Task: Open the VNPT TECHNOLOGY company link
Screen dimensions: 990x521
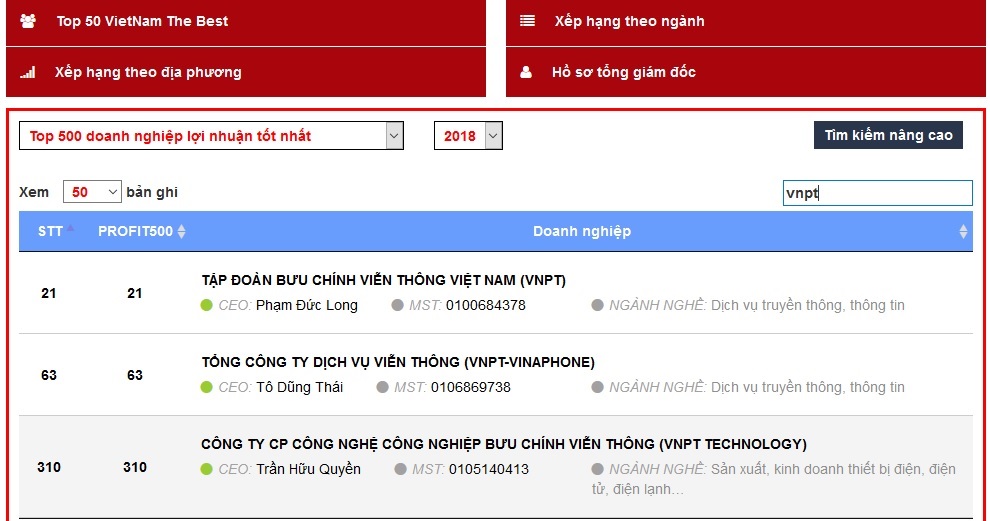Action: point(503,444)
